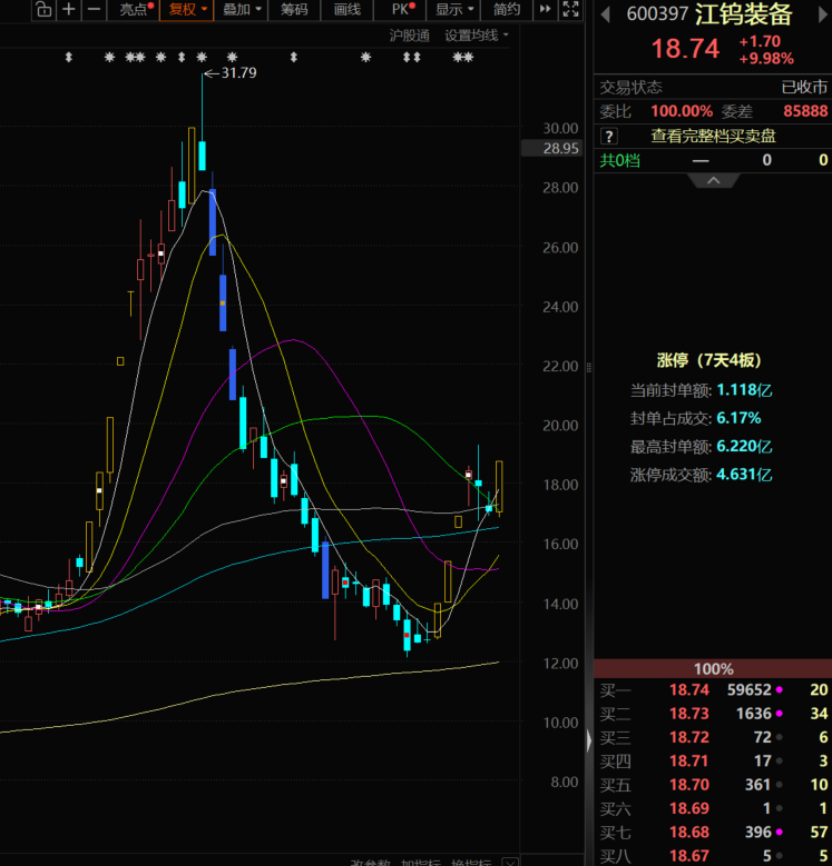Toggle the 亮点 highlights button
Viewport: 832px width, 866px height.
coord(134,9)
